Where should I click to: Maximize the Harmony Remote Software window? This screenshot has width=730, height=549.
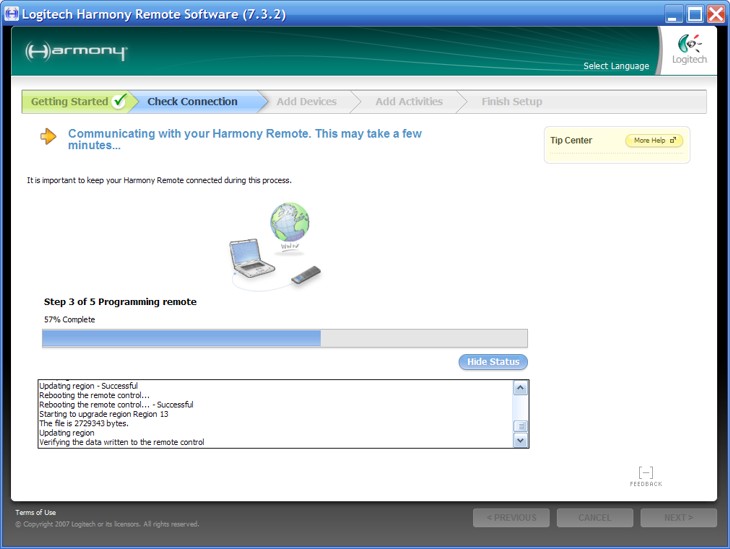pyautogui.click(x=695, y=14)
